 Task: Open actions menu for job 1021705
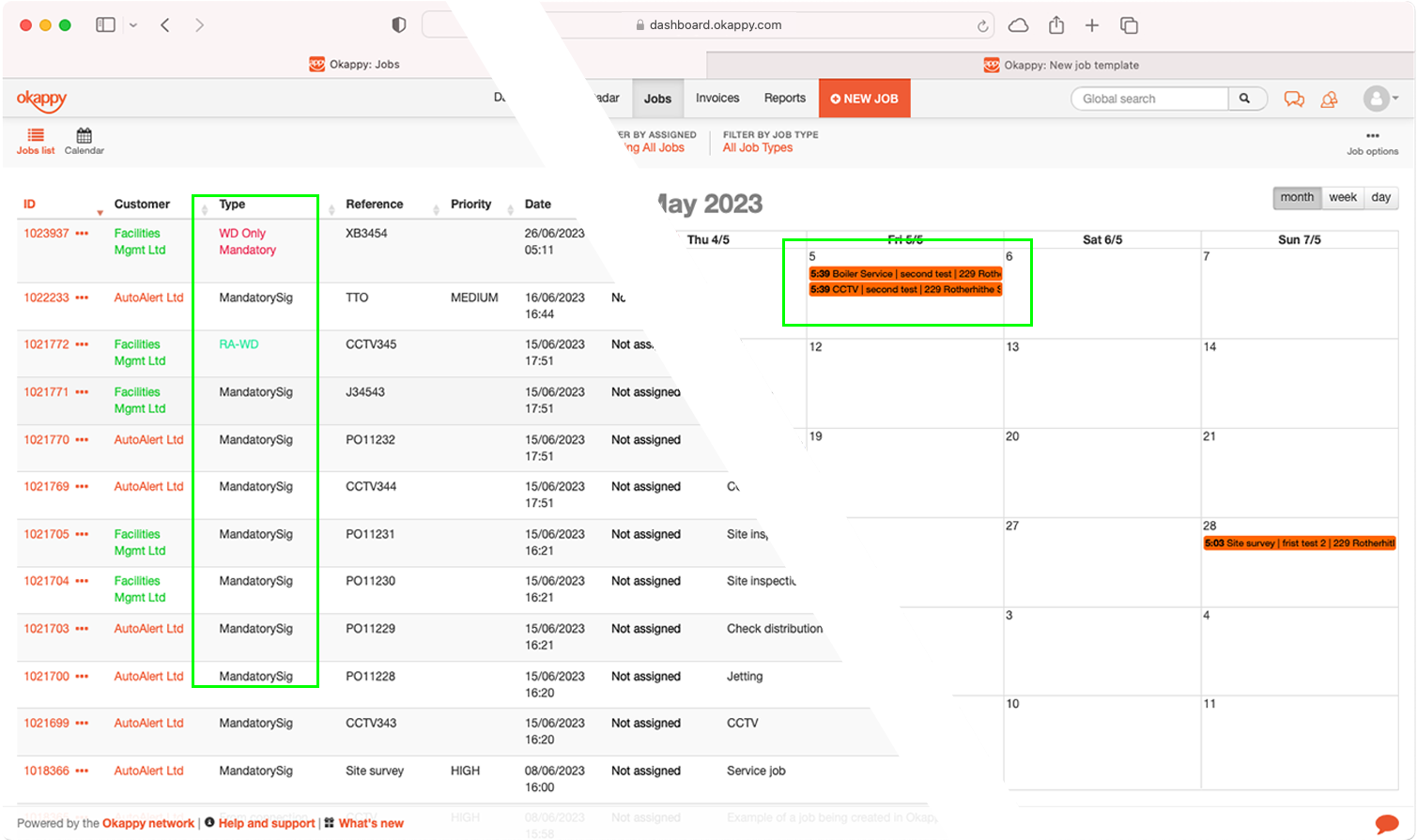(82, 534)
